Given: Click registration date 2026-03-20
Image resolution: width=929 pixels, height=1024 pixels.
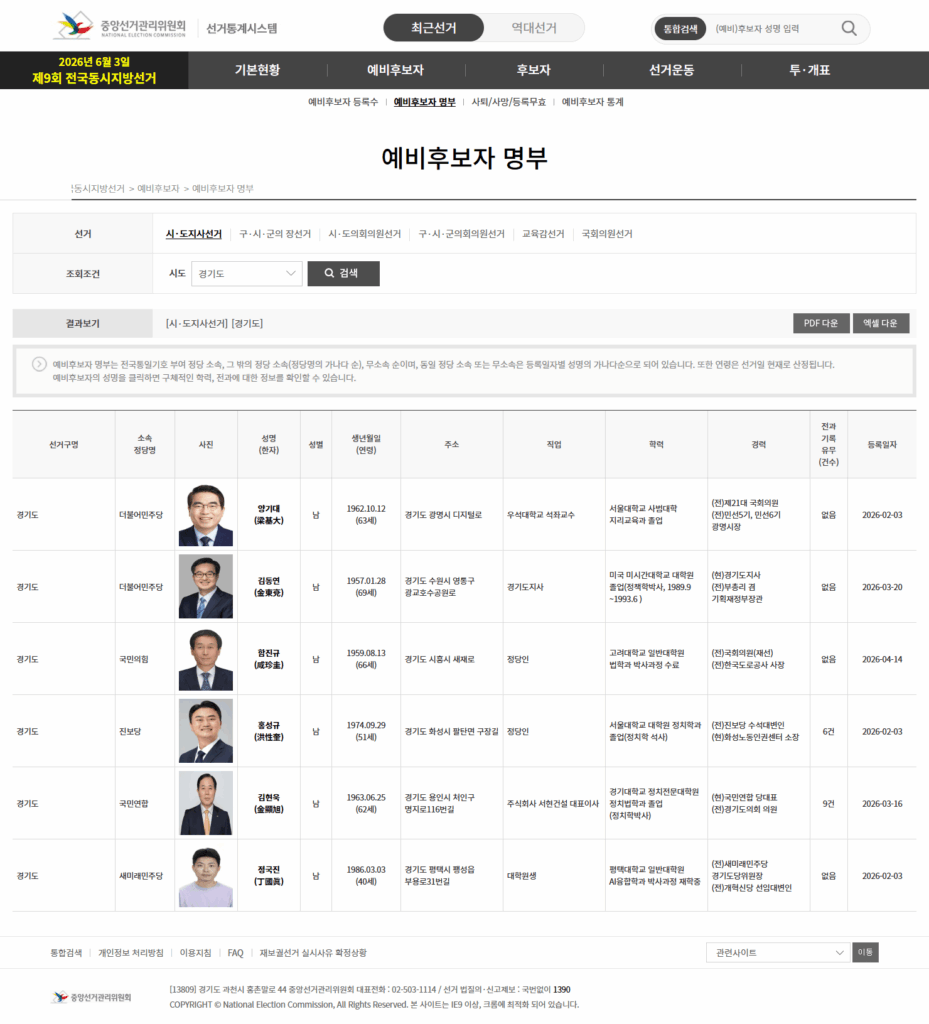Looking at the screenshot, I should tap(882, 586).
